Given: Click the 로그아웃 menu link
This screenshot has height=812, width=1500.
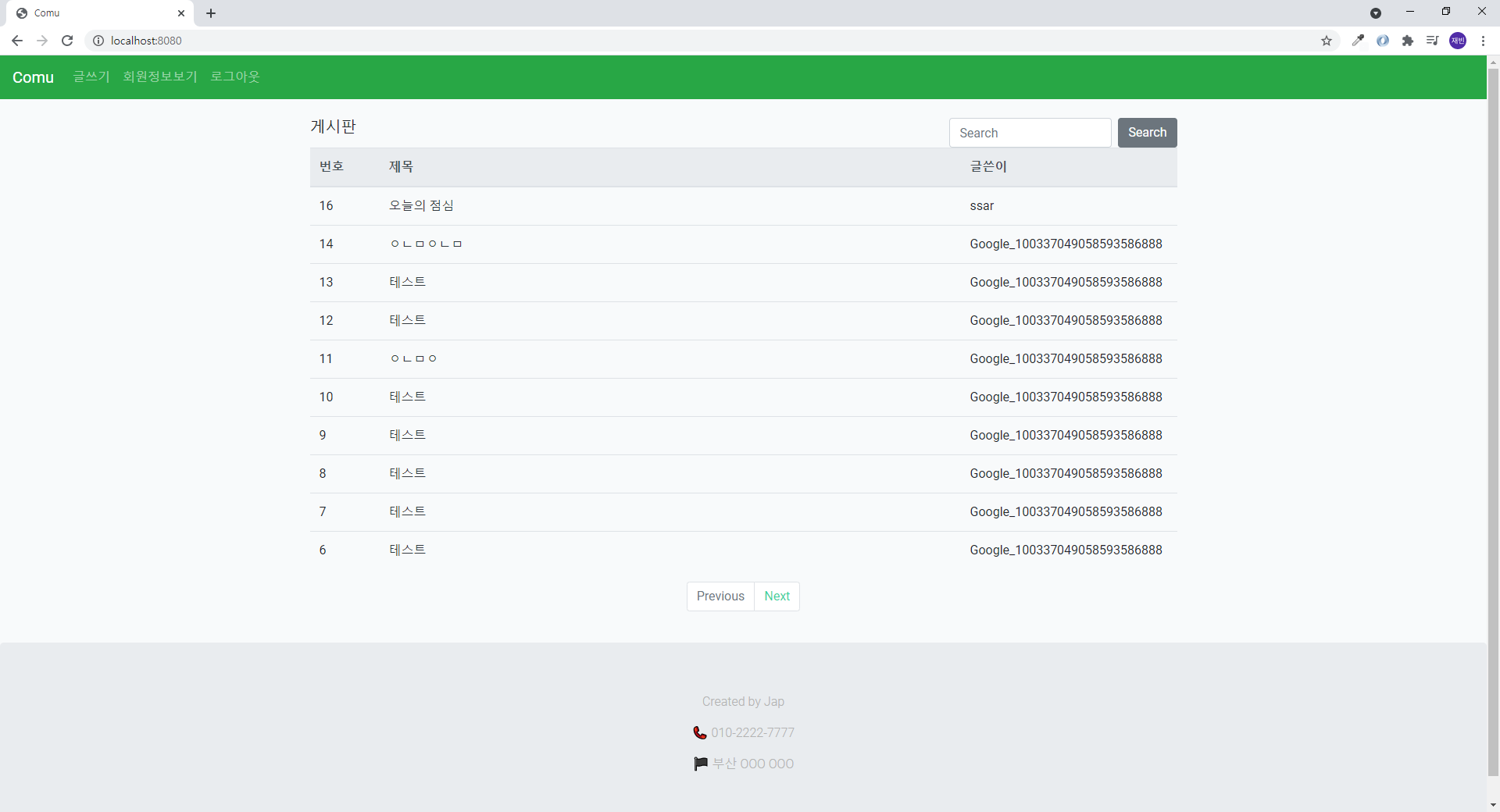Looking at the screenshot, I should click(x=235, y=77).
